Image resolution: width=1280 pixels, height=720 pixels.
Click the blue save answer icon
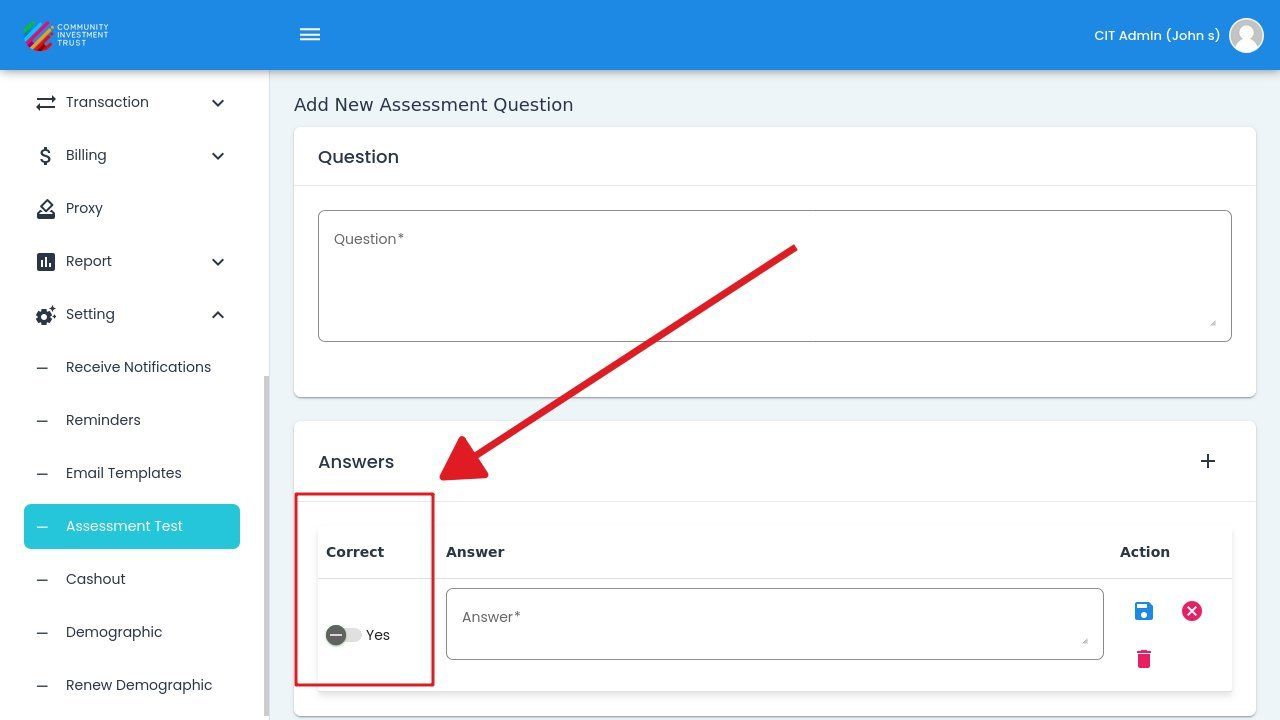[1144, 611]
